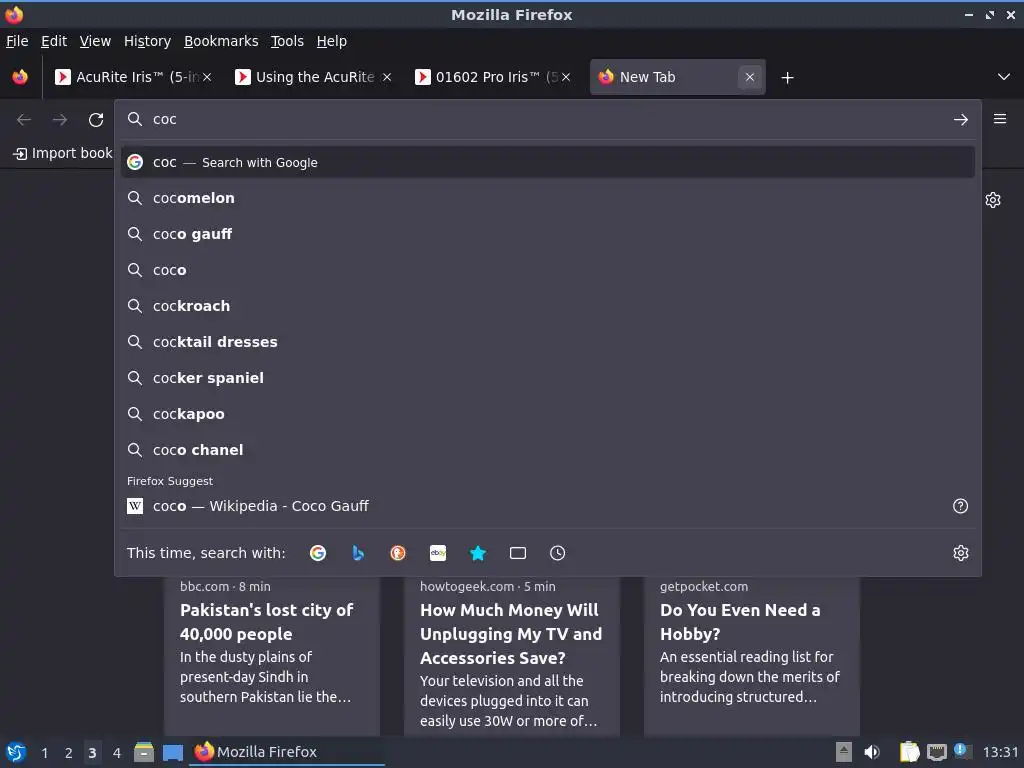Screen dimensions: 1024x768
Task: Select Mozilla Firefox taskbar window button
Action: click(287, 752)
